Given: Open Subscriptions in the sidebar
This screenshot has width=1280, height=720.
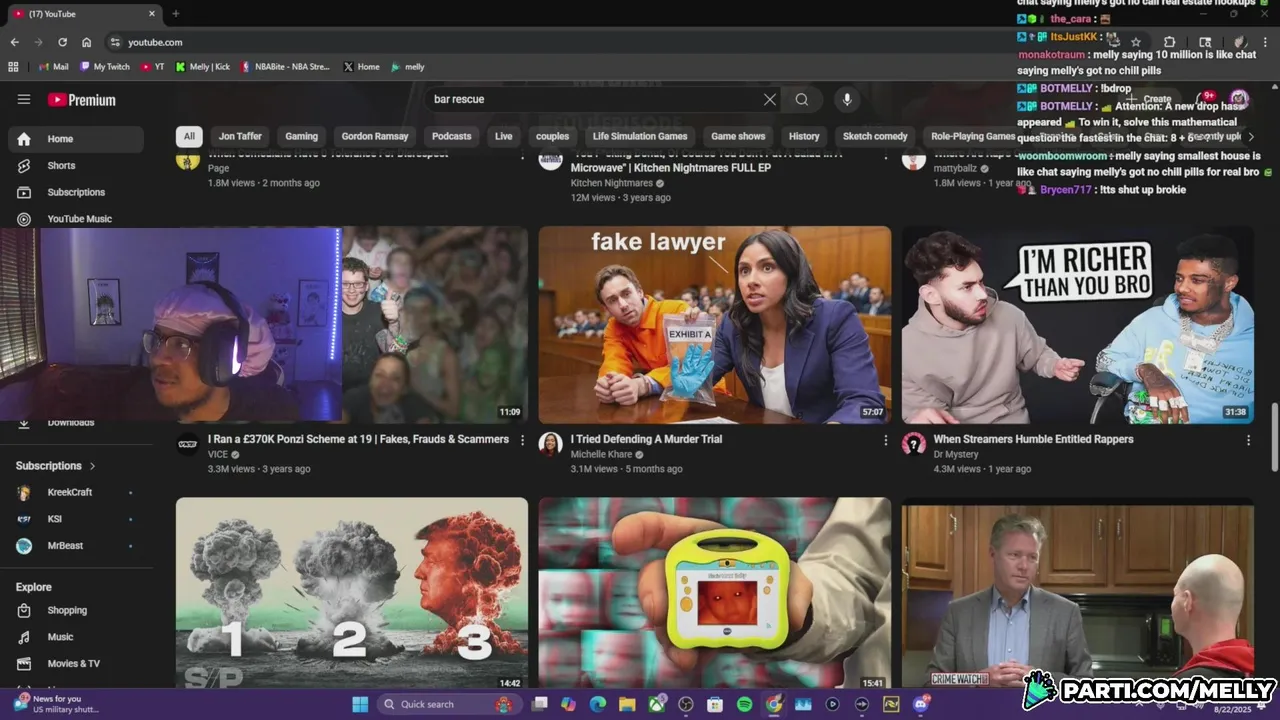Looking at the screenshot, I should click(75, 192).
